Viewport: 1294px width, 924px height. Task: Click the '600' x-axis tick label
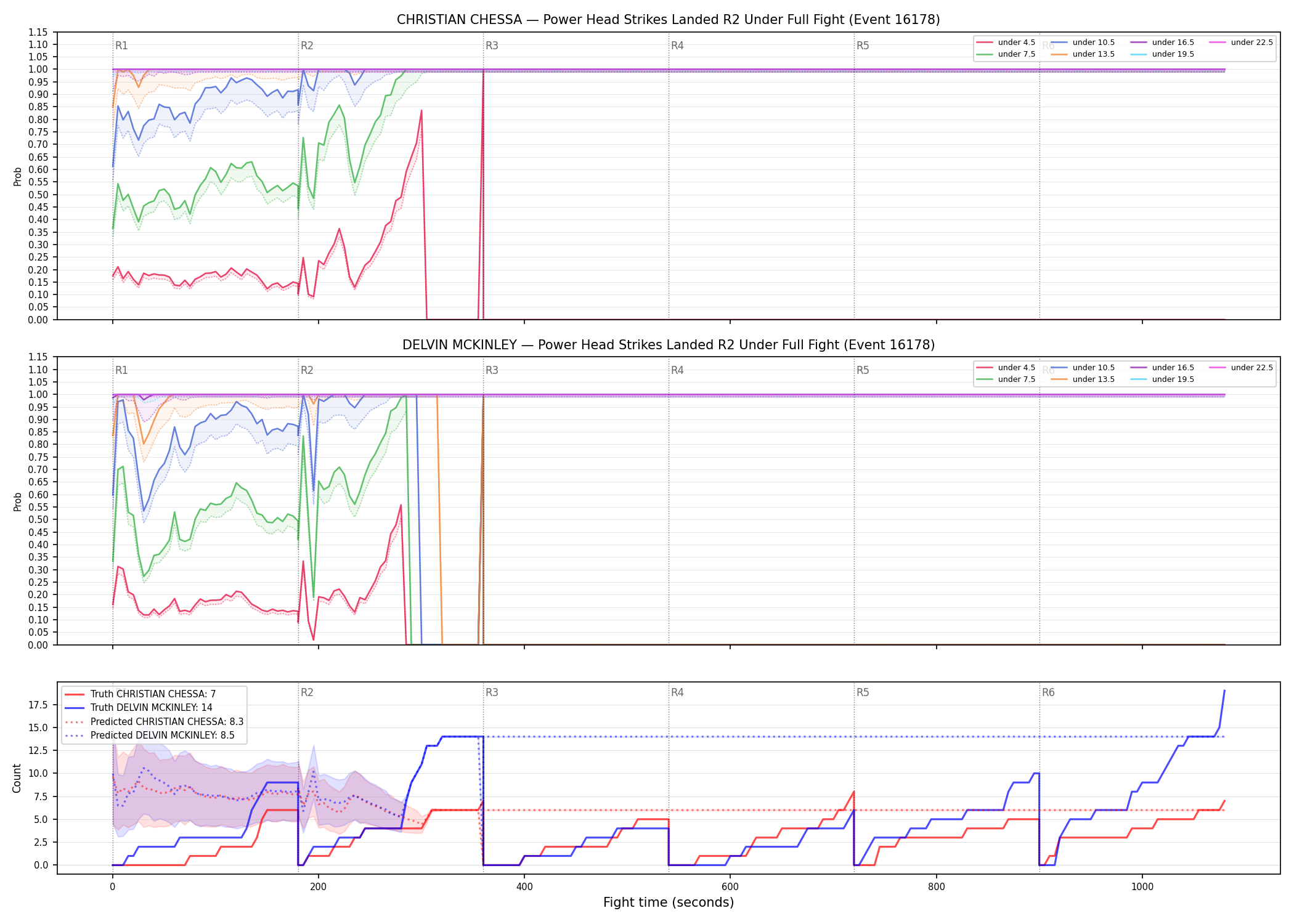click(x=730, y=887)
